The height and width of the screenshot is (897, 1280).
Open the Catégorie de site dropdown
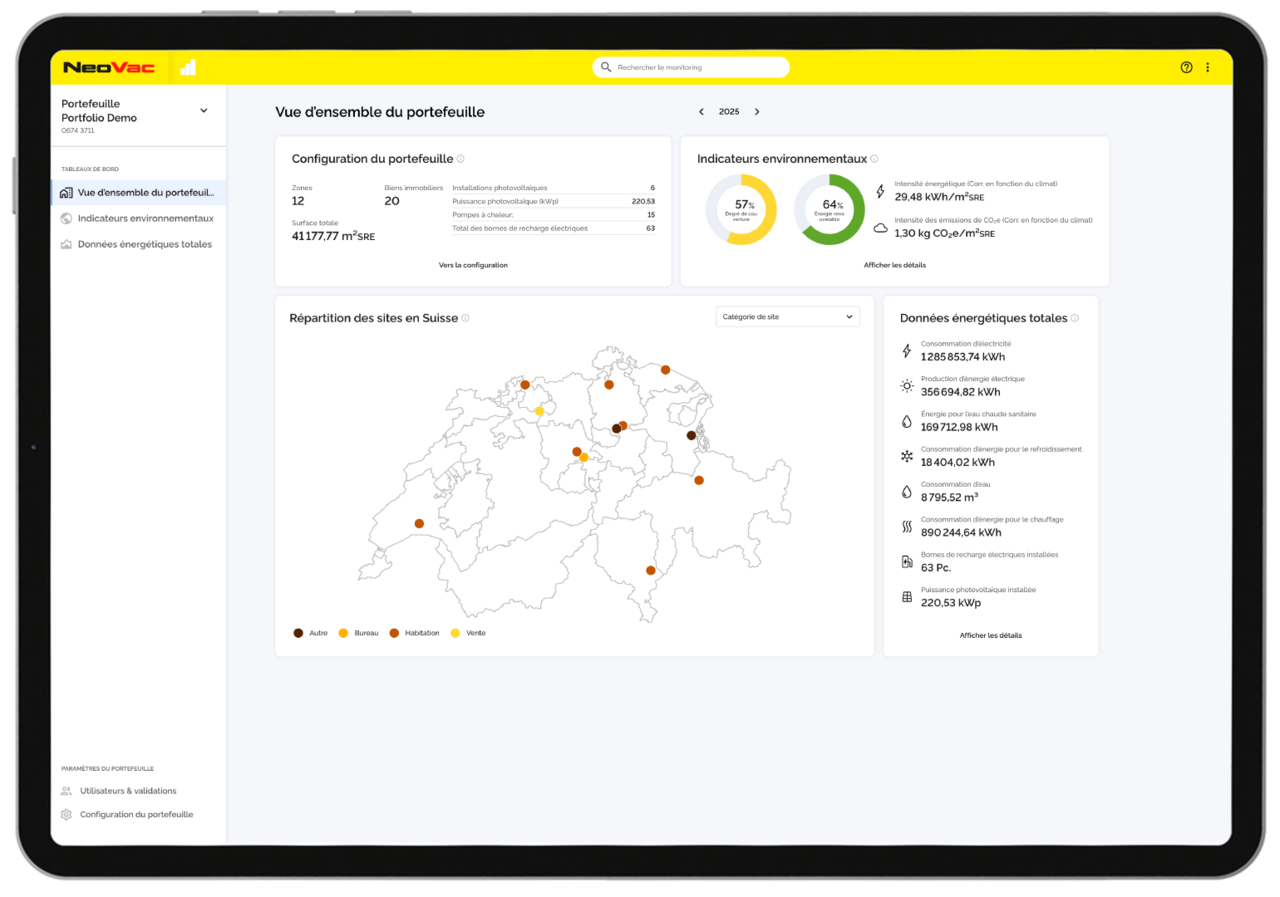787,317
